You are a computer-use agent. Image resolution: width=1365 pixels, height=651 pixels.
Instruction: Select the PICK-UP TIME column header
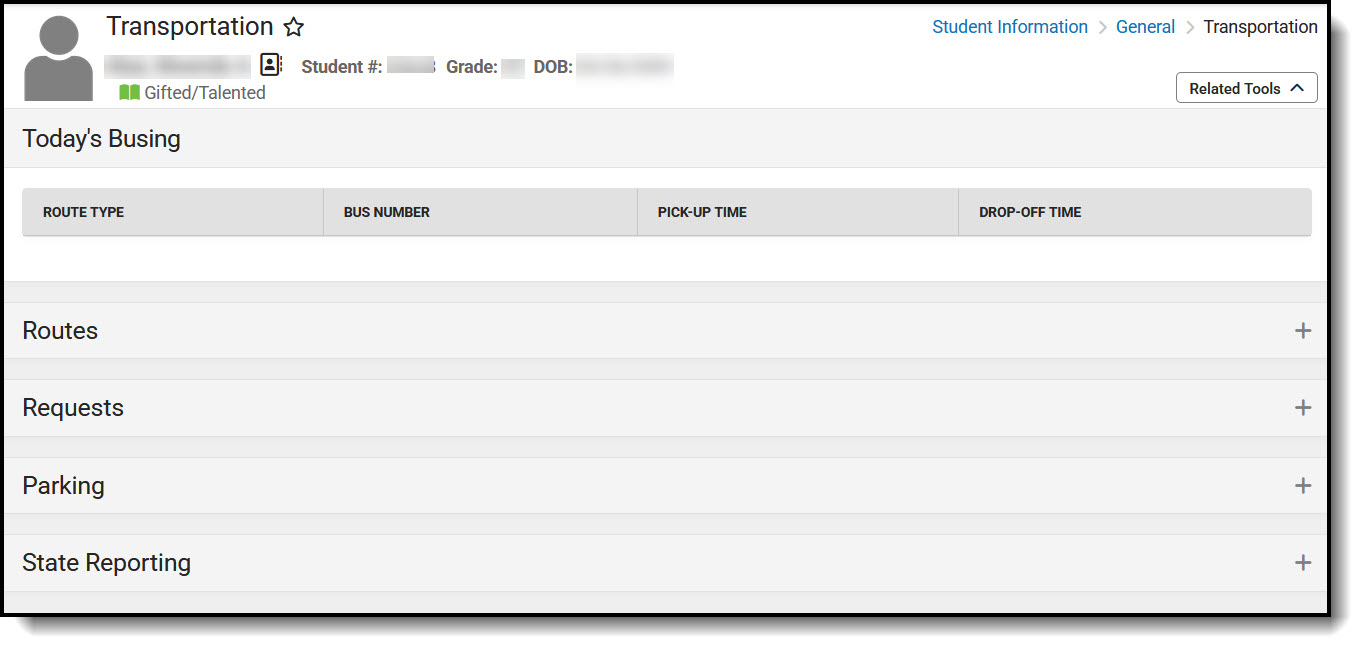[x=701, y=212]
